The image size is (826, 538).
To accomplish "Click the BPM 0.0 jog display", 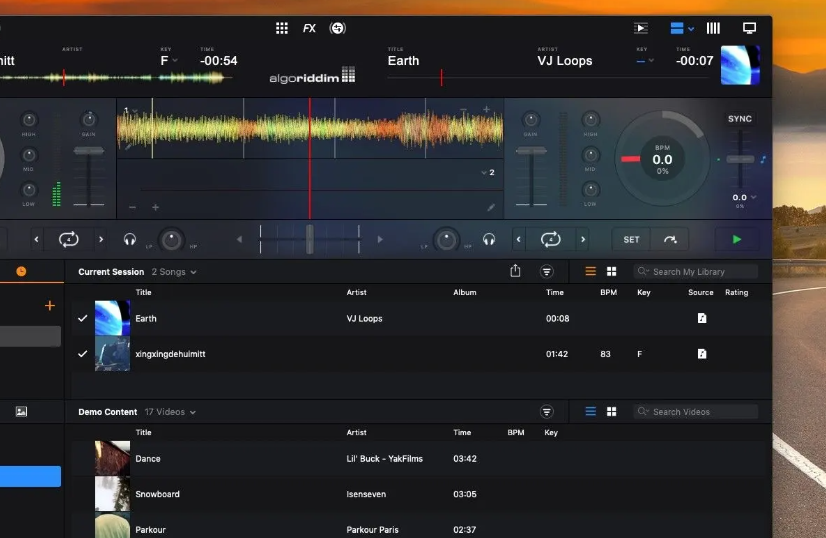I will [662, 159].
